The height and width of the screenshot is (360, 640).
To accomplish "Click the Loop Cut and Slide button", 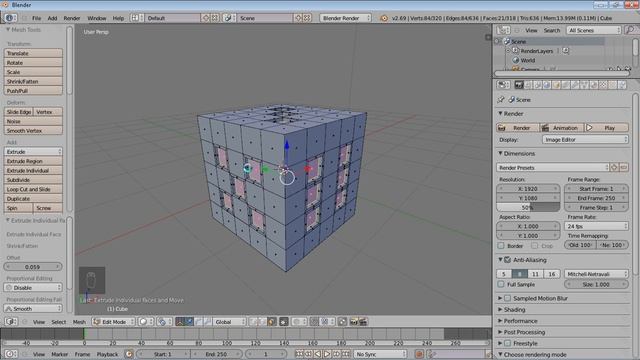I will (33, 189).
